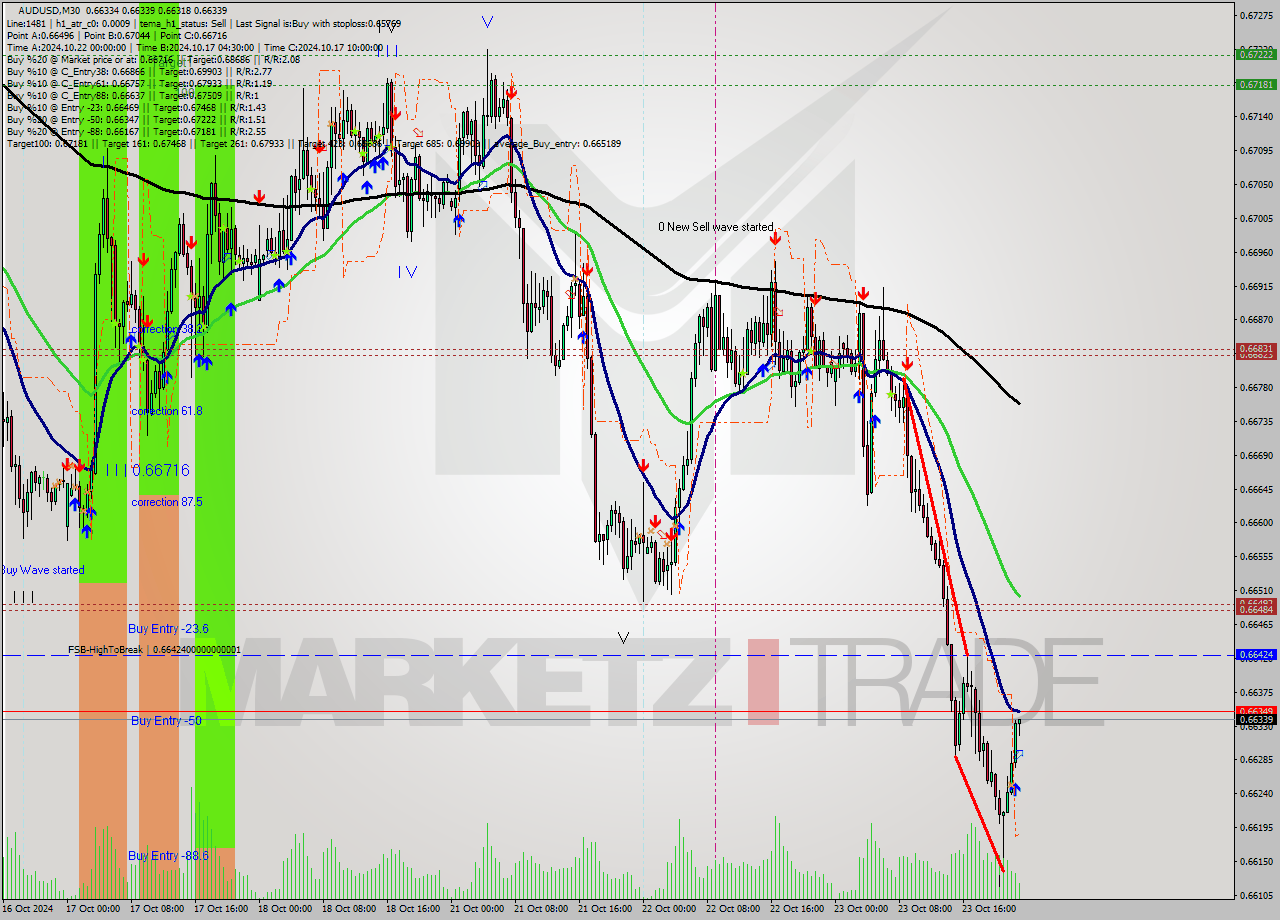Click the '21 Oct 00:00' time axis label
1280x920 pixels.
(476, 909)
